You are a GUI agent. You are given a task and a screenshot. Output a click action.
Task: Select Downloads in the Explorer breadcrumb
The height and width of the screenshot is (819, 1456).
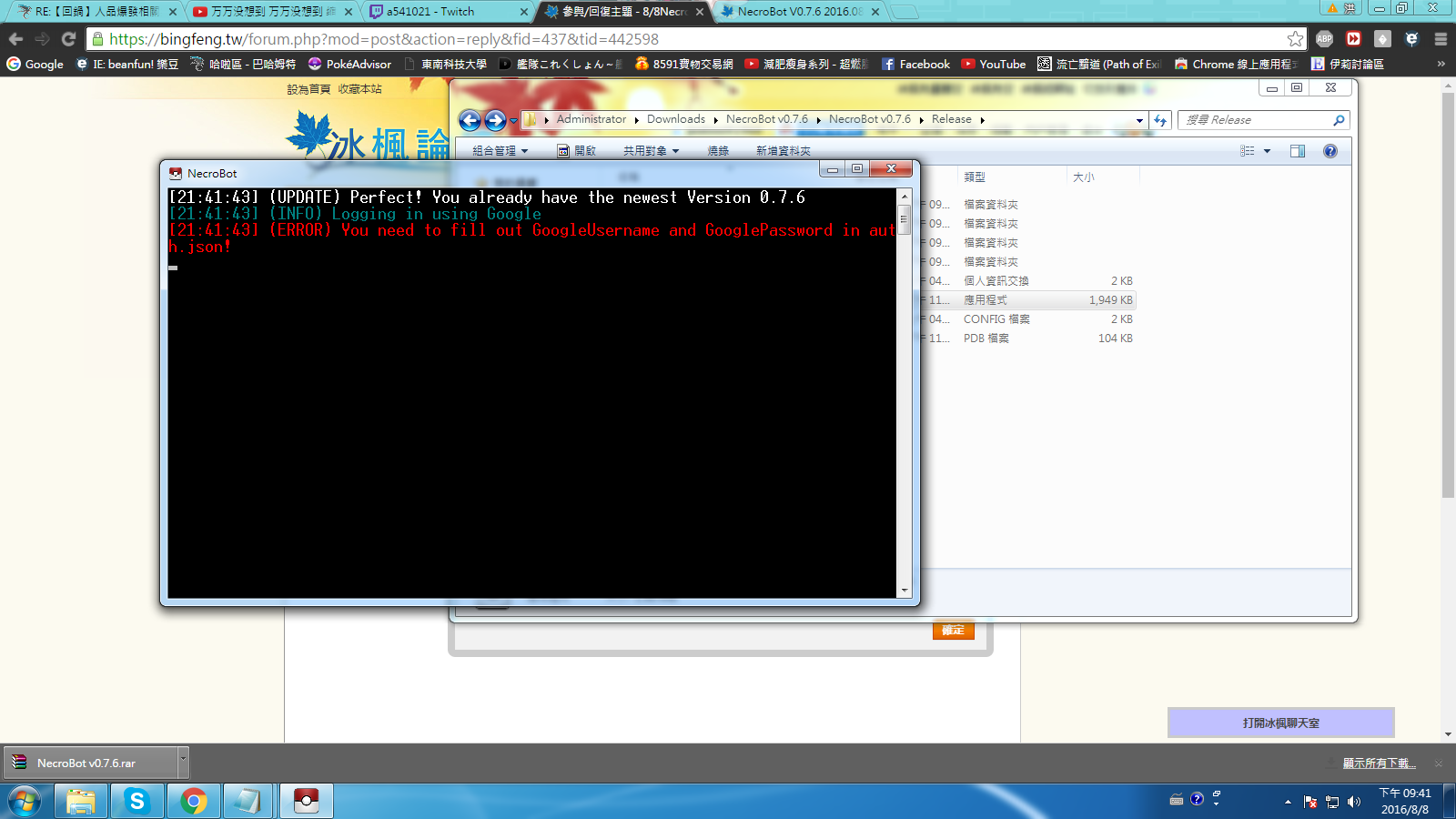coord(676,119)
